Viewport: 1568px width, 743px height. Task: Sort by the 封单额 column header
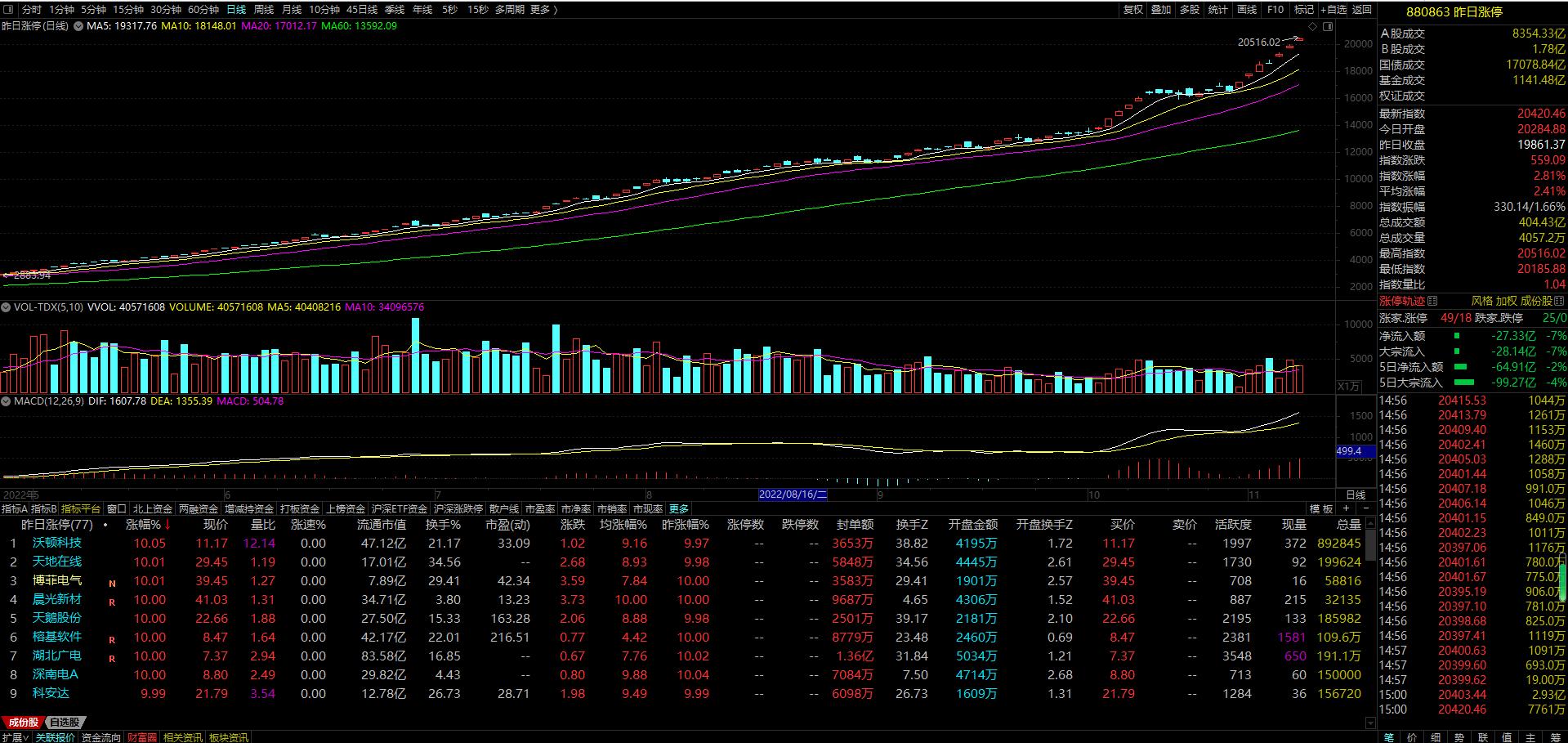[x=855, y=525]
